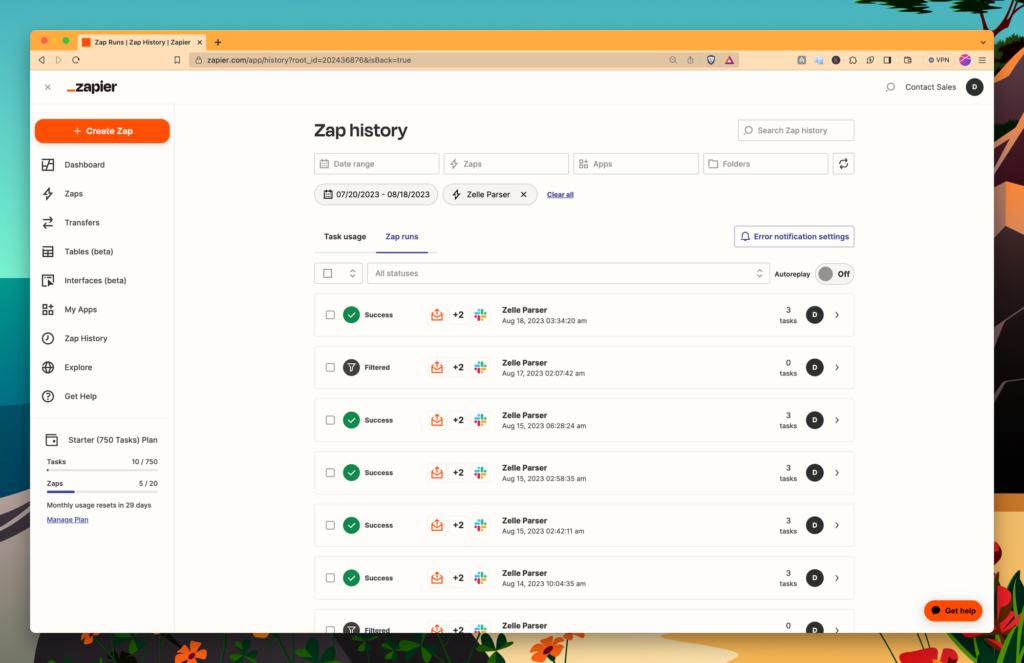1024x663 pixels.
Task: Open the Manage Plan link
Action: coord(67,519)
